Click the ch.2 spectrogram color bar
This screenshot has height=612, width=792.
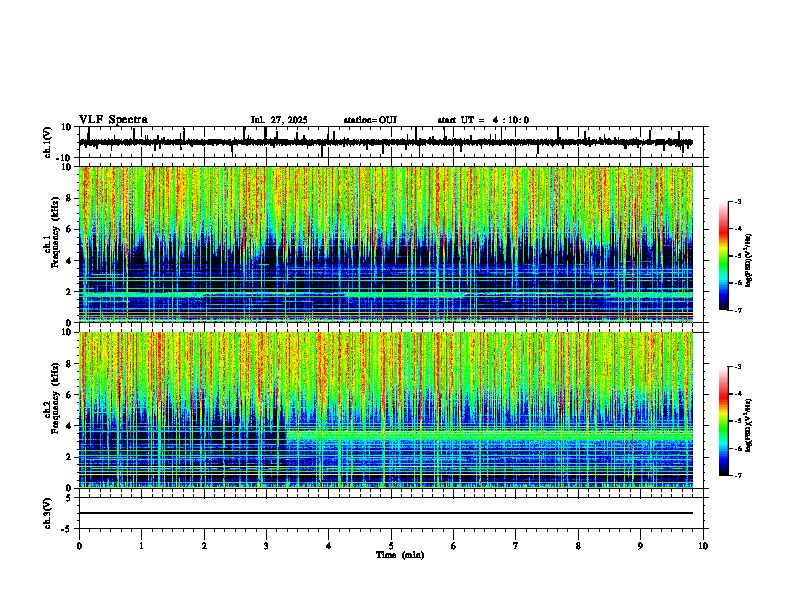(723, 421)
